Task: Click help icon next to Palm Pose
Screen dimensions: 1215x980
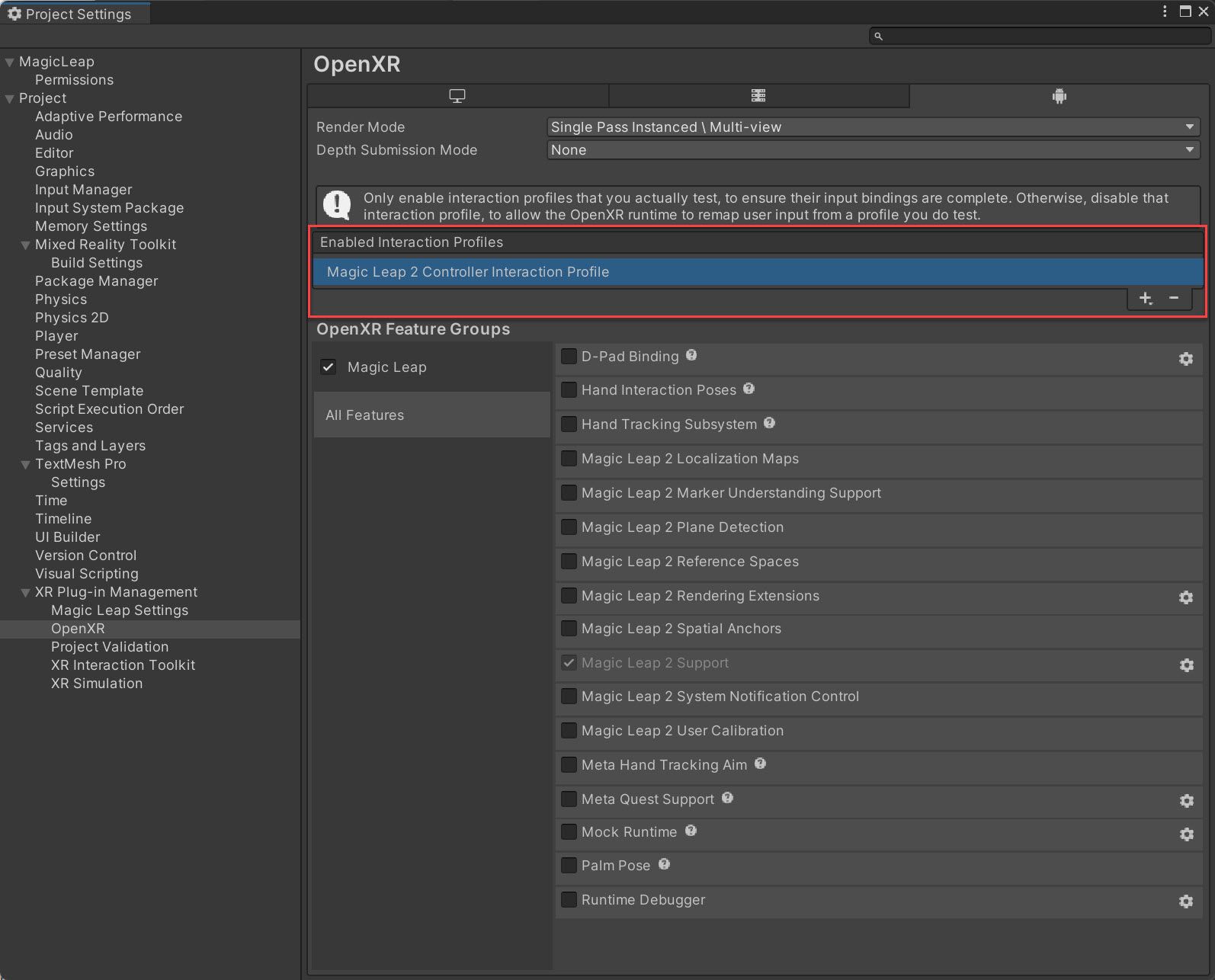Action: 664,864
